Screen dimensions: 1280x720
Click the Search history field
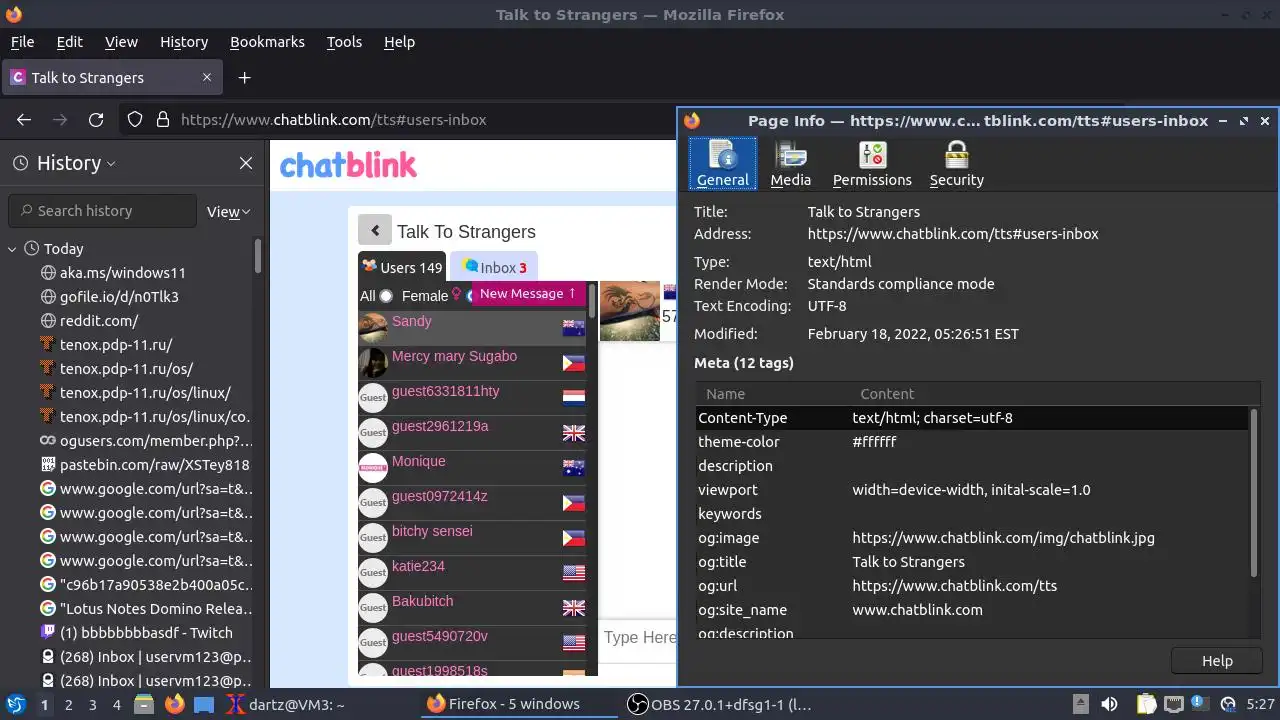102,211
